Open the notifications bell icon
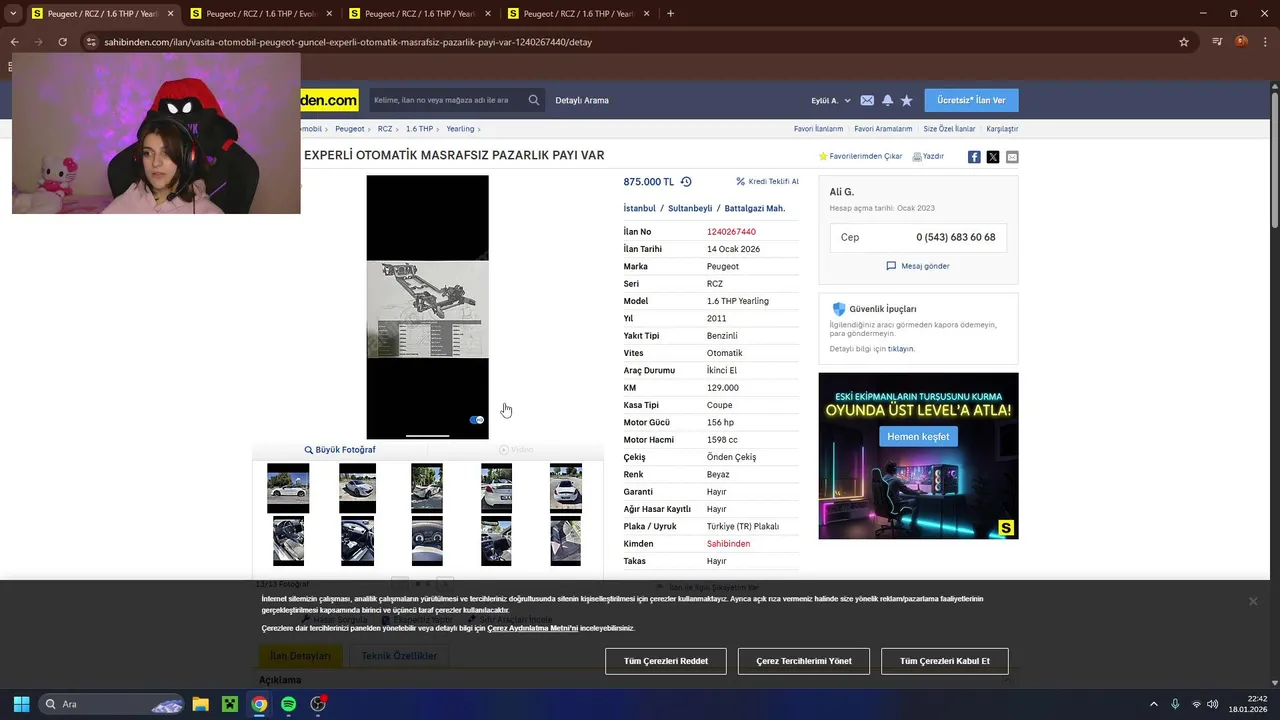 click(x=887, y=100)
